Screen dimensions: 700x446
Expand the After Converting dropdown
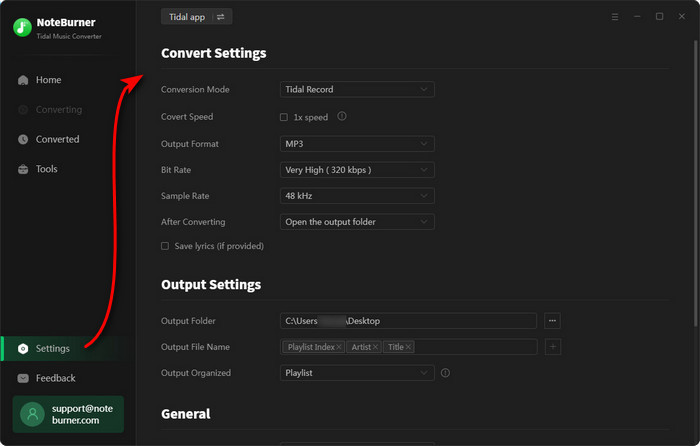coord(357,222)
